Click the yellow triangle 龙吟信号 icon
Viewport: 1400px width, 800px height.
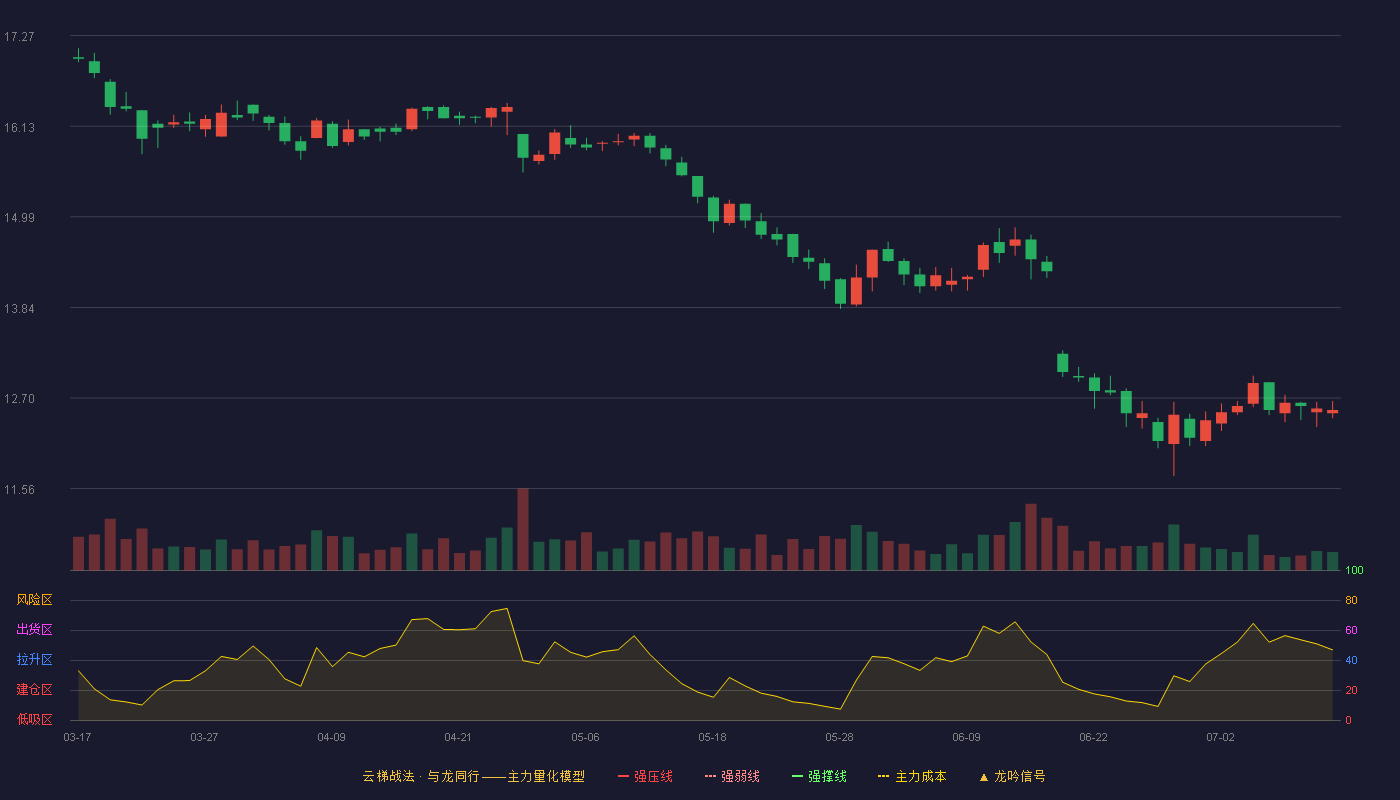click(983, 776)
